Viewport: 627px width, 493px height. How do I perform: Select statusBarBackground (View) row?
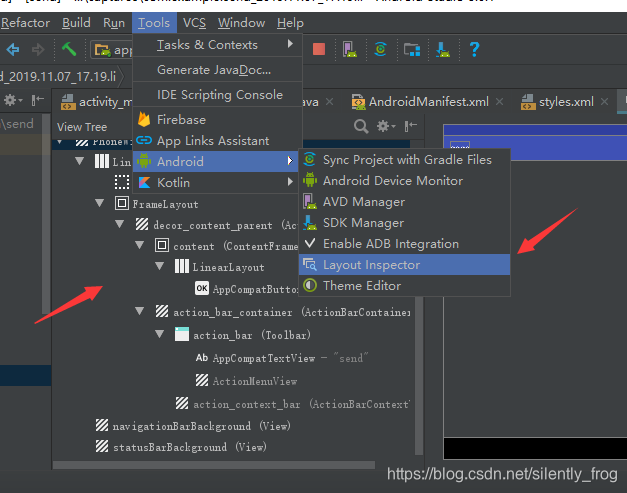pos(181,447)
